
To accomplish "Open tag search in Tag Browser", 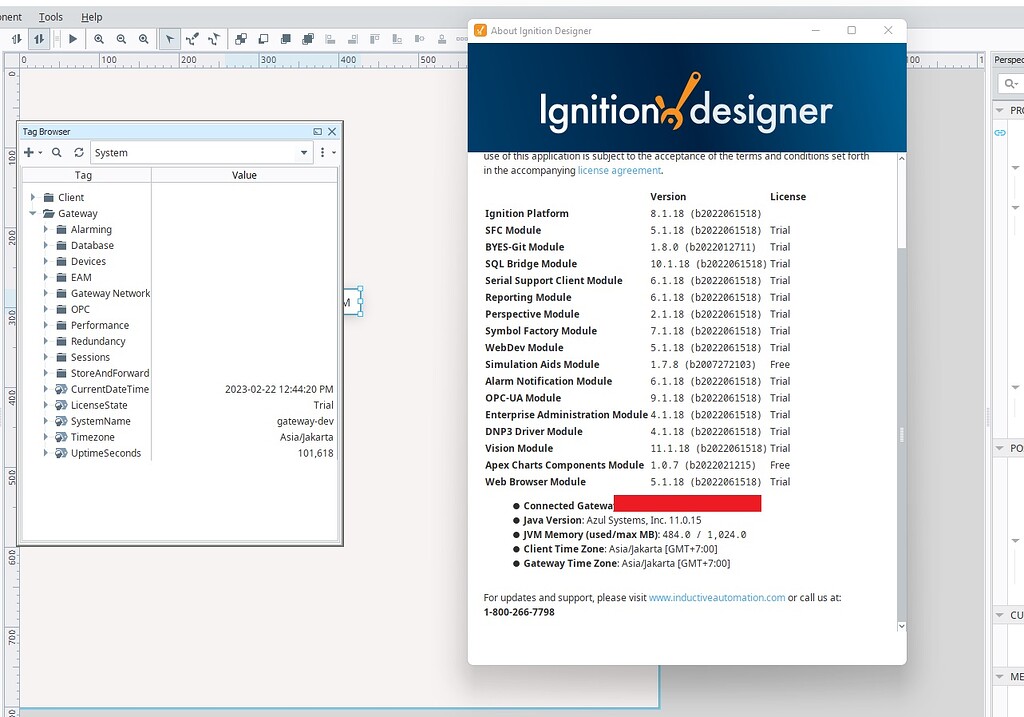I will [x=57, y=152].
